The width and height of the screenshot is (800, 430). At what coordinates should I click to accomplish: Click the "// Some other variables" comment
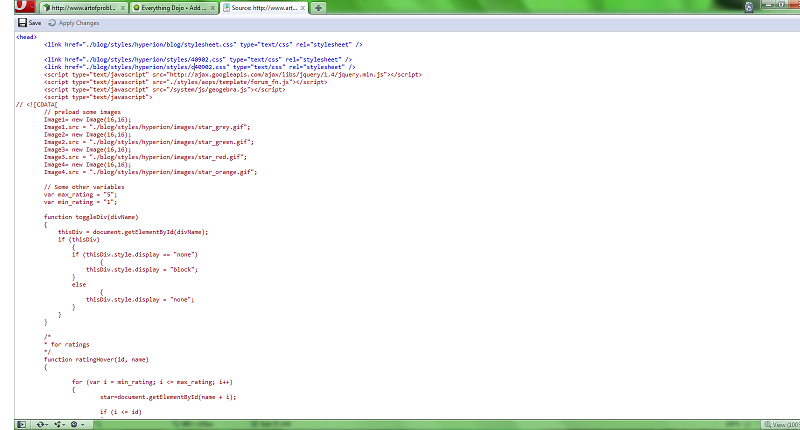pyautogui.click(x=84, y=187)
